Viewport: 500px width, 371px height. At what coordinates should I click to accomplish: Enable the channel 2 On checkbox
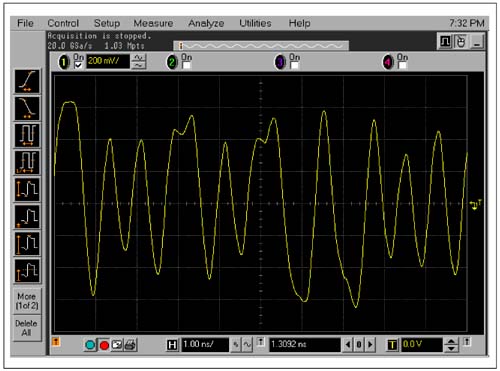click(x=187, y=65)
